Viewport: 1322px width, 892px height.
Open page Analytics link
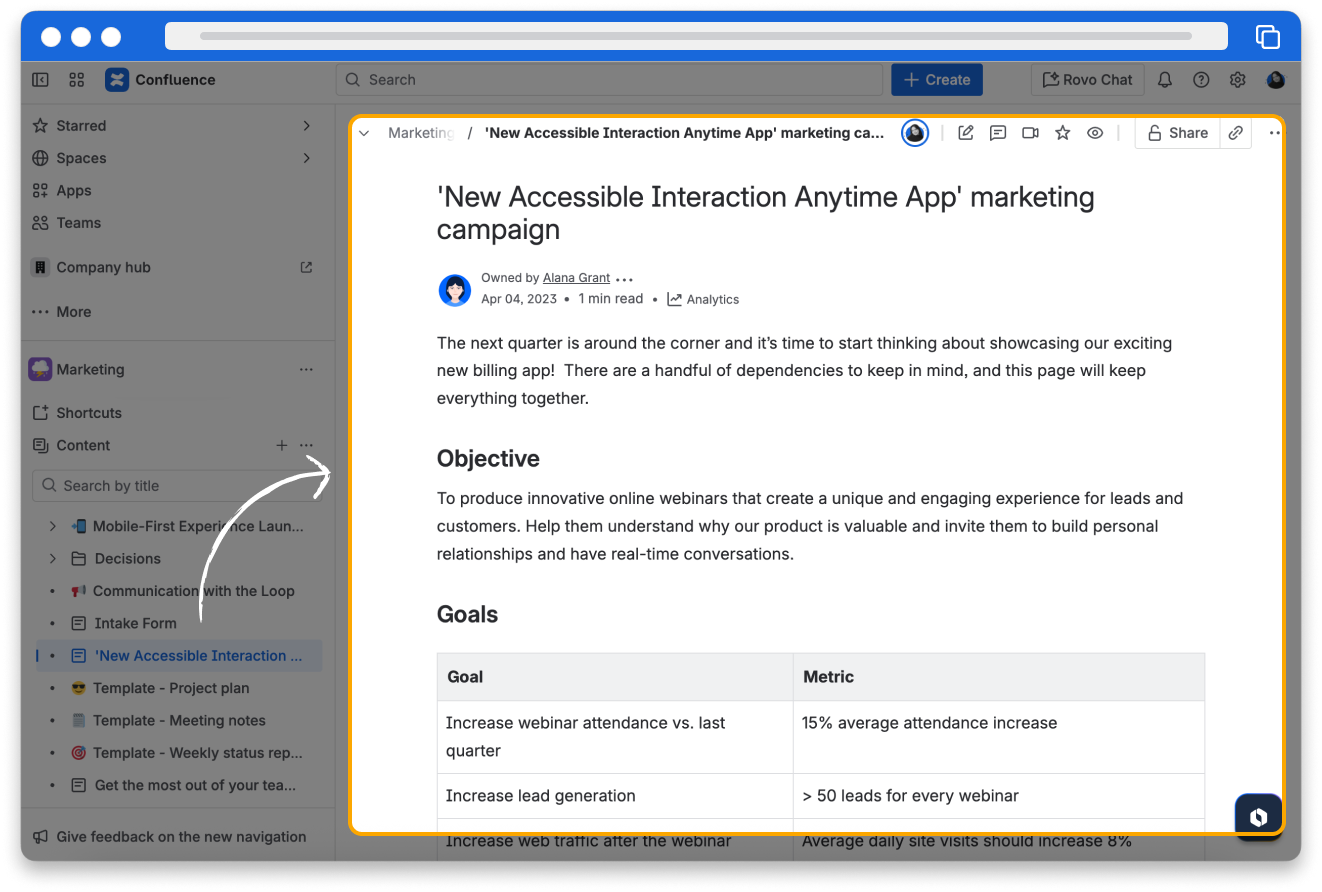tap(703, 299)
